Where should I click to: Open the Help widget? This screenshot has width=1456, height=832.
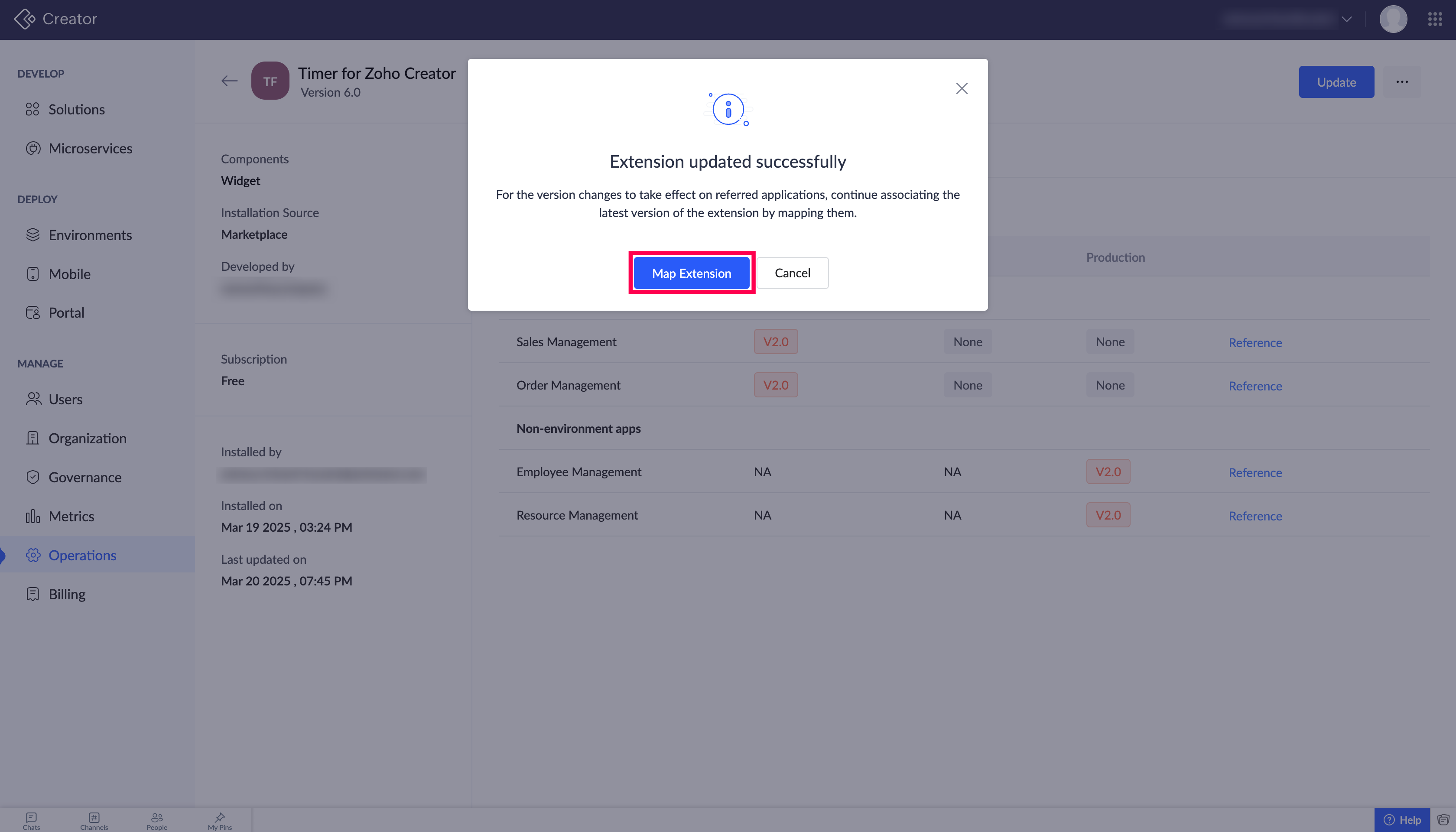[1402, 820]
